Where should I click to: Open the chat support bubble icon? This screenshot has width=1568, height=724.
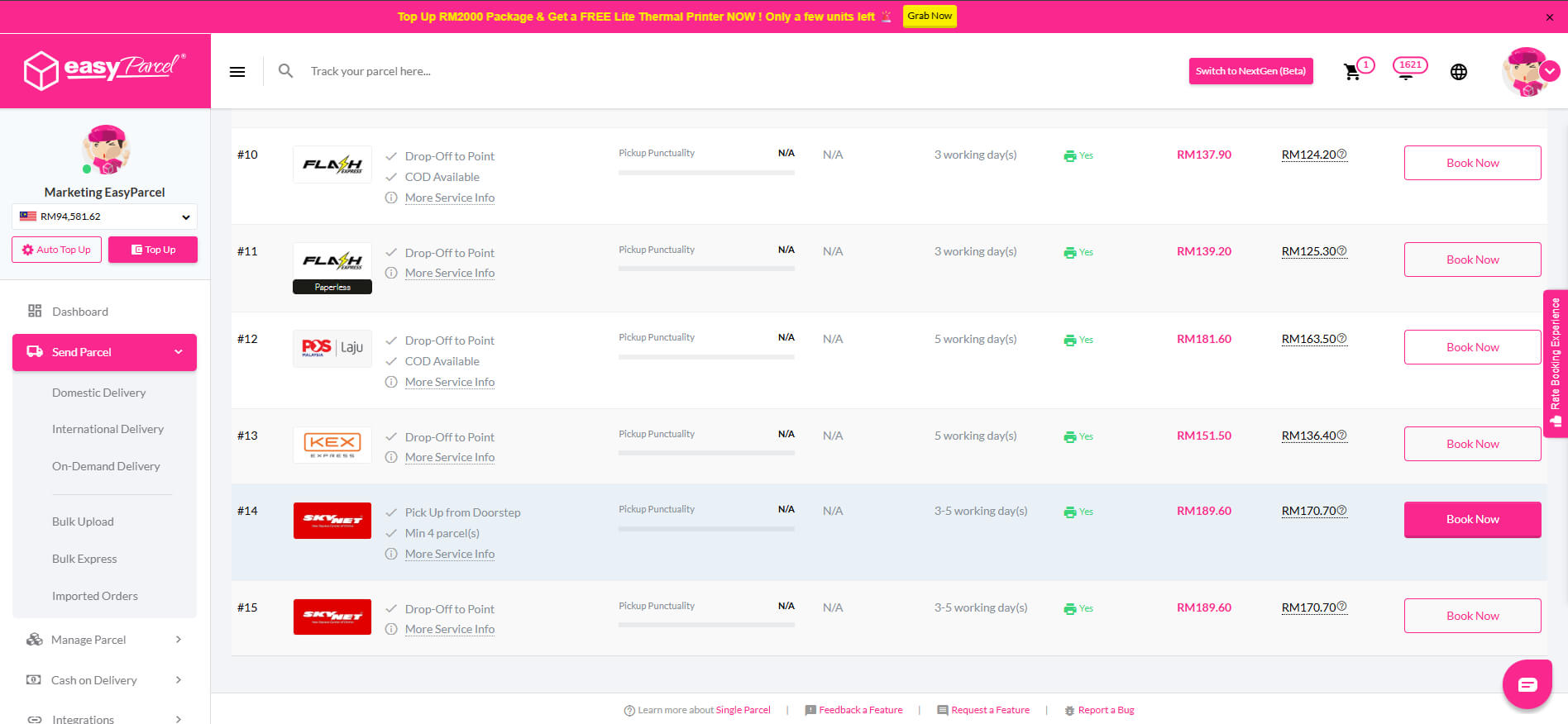click(1527, 684)
